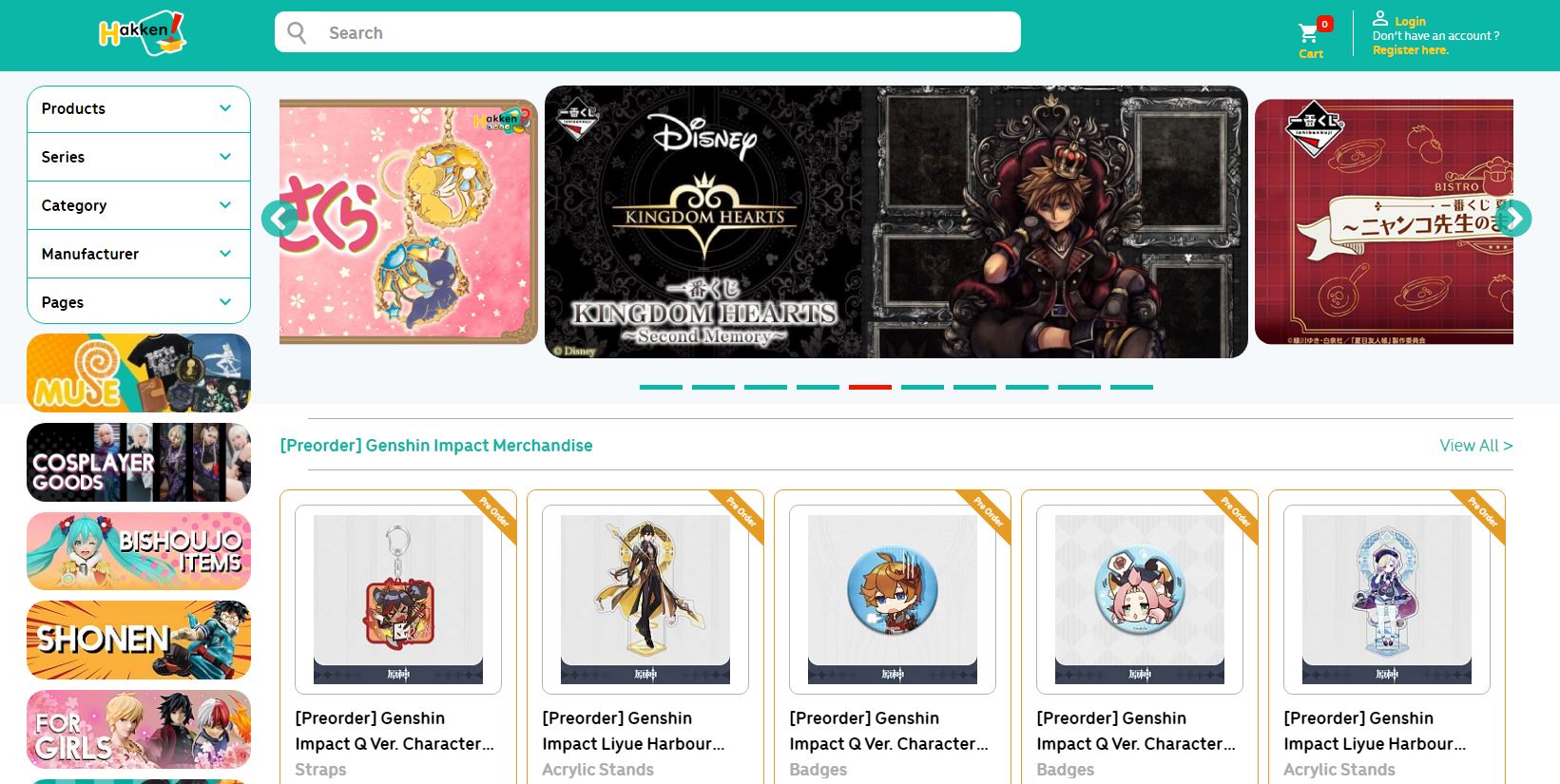Click the user account Login icon

pos(1380,18)
